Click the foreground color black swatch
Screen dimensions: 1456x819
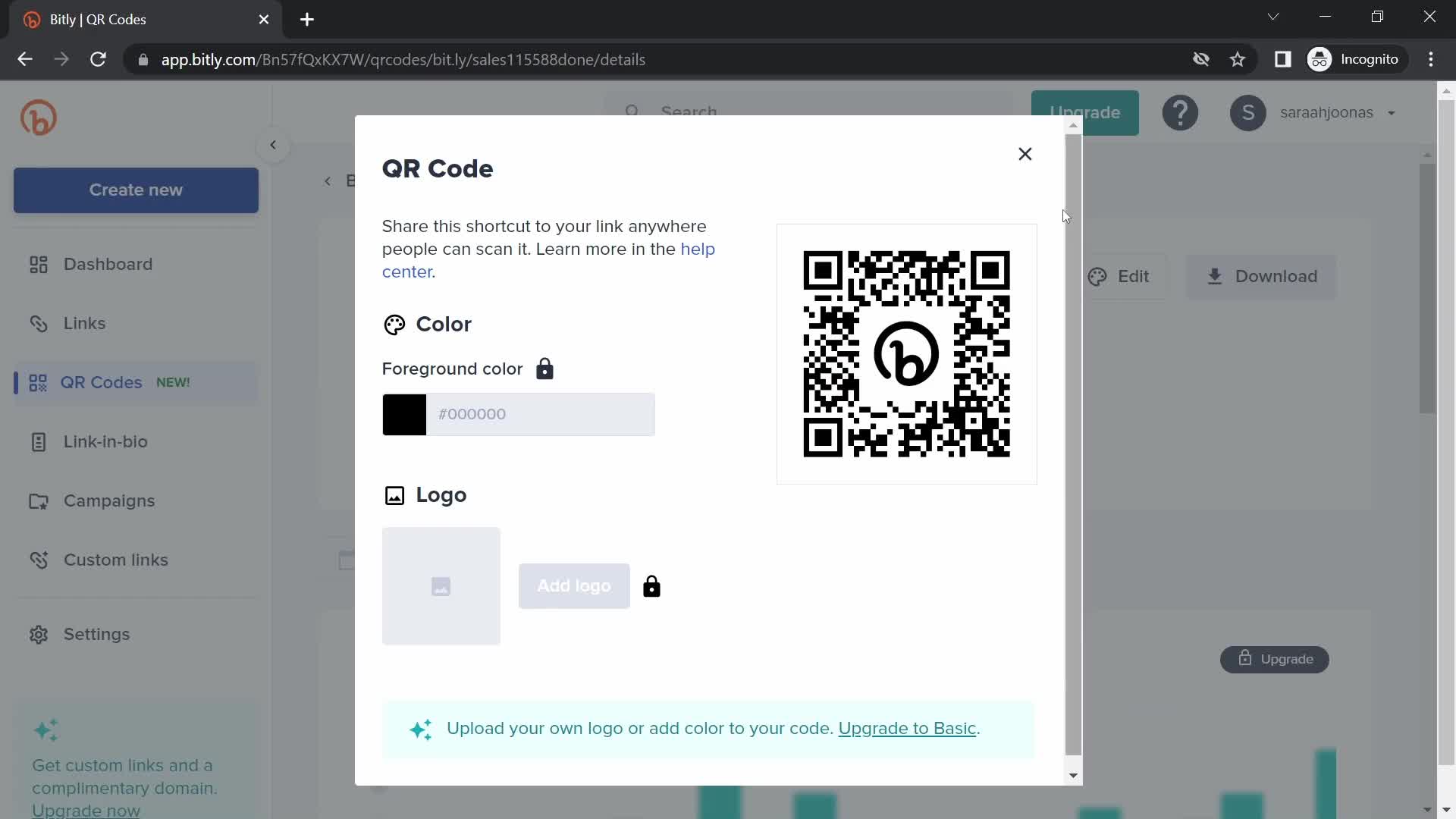point(403,414)
